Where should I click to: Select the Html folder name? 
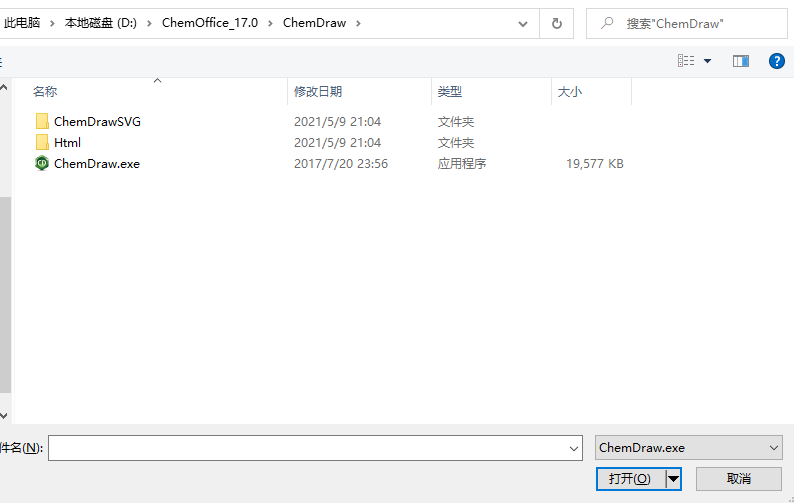pyautogui.click(x=67, y=143)
